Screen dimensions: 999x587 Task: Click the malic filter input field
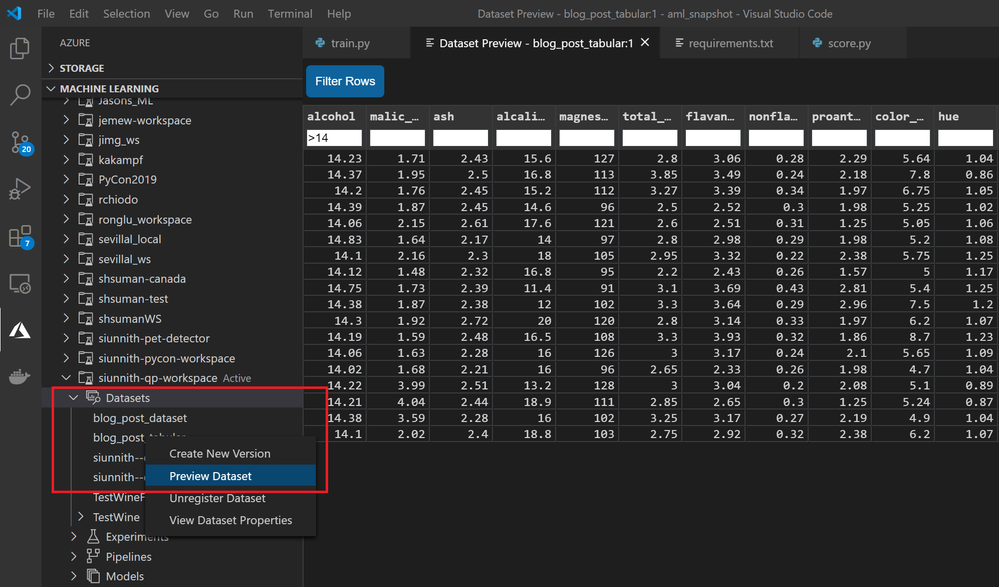pos(397,138)
